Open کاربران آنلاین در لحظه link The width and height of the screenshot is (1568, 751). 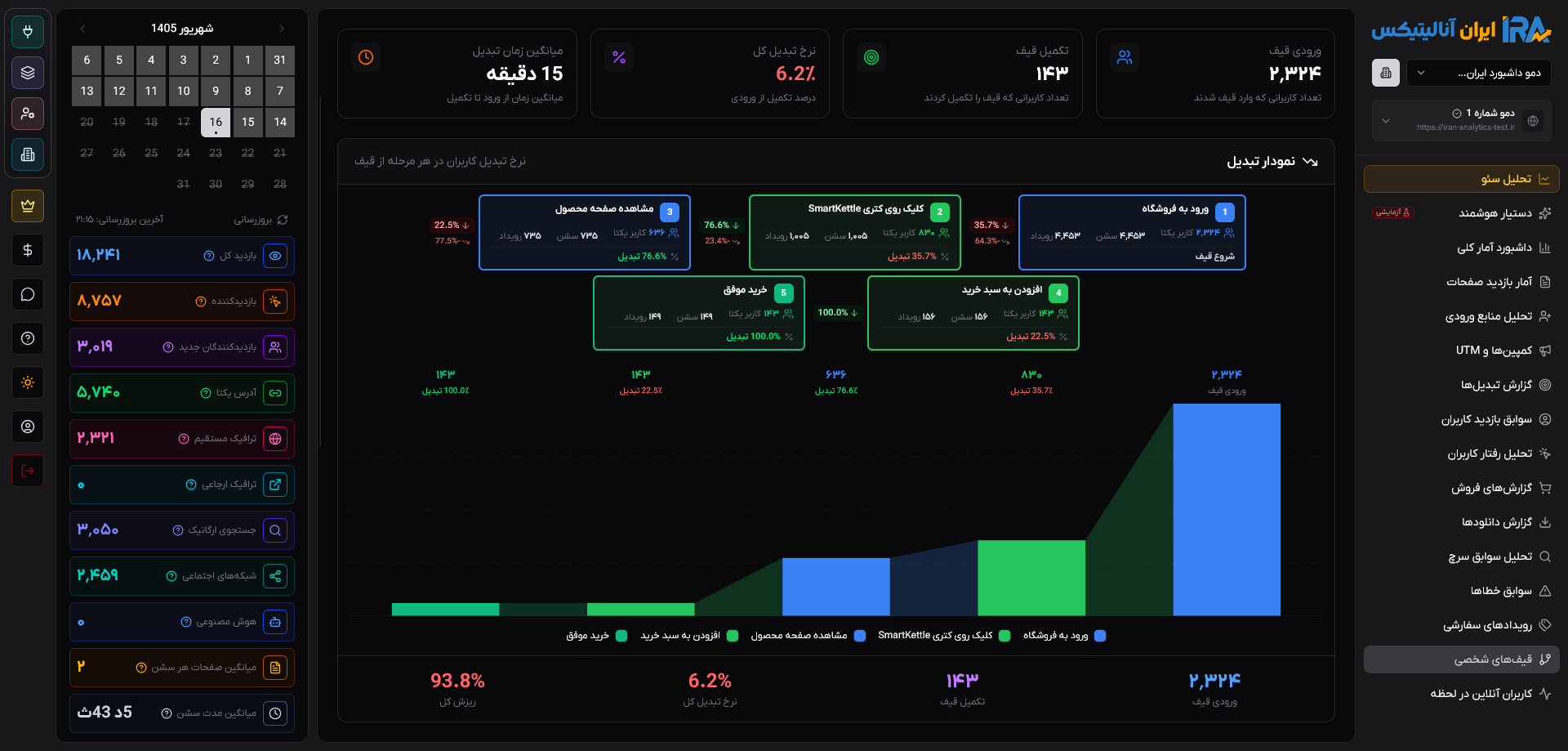tap(1462, 694)
